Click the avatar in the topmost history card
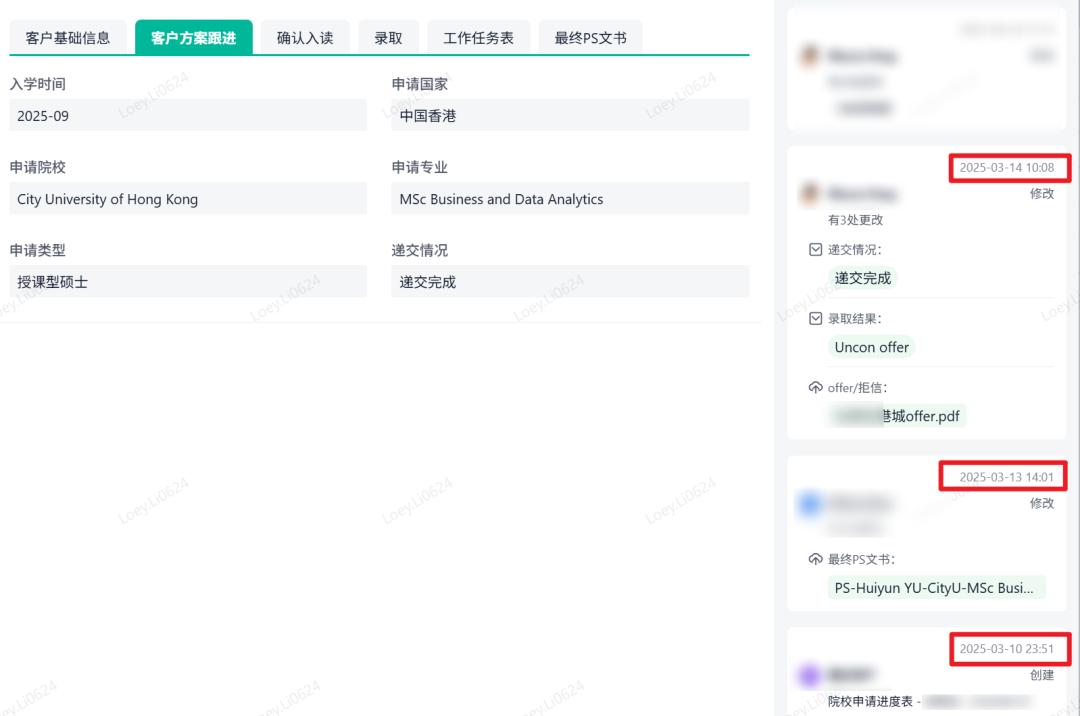The image size is (1080, 716). click(x=810, y=56)
